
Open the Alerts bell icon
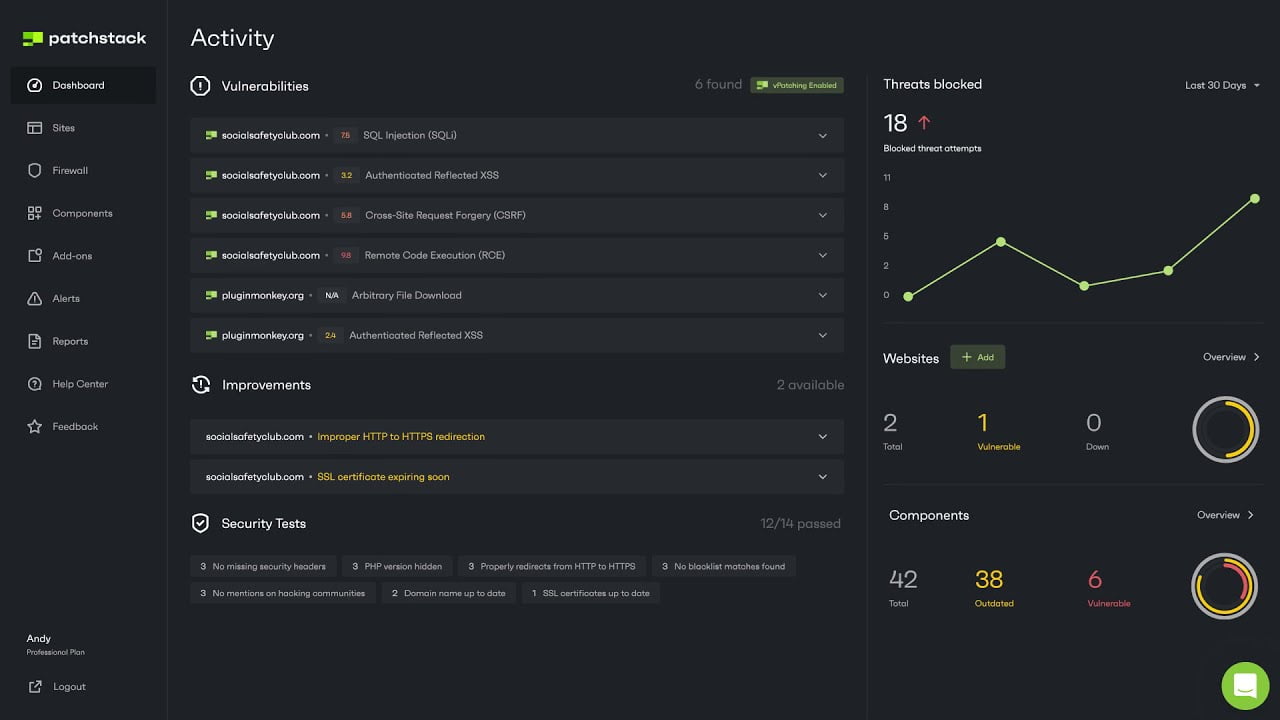tap(35, 299)
